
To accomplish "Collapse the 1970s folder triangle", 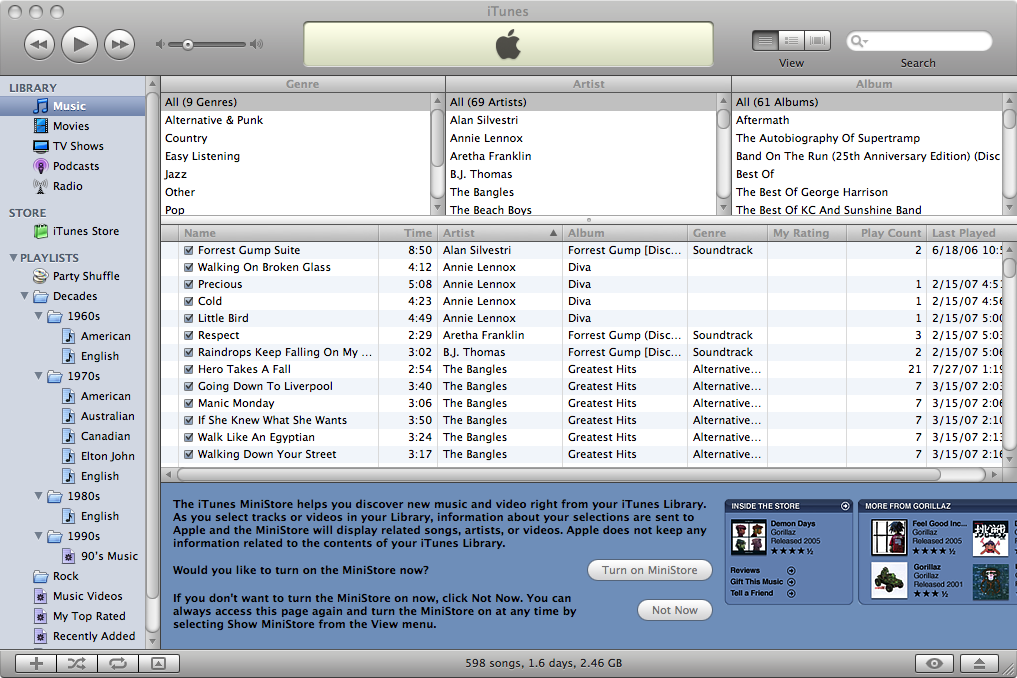I will (39, 376).
